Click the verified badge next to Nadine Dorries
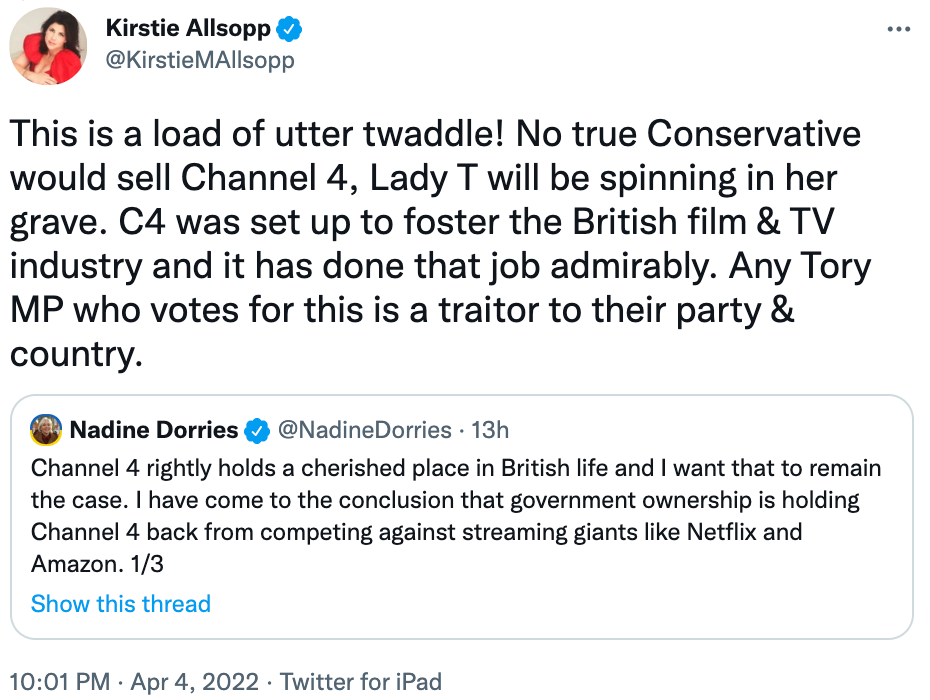Viewport: 930px width, 700px height. click(257, 431)
